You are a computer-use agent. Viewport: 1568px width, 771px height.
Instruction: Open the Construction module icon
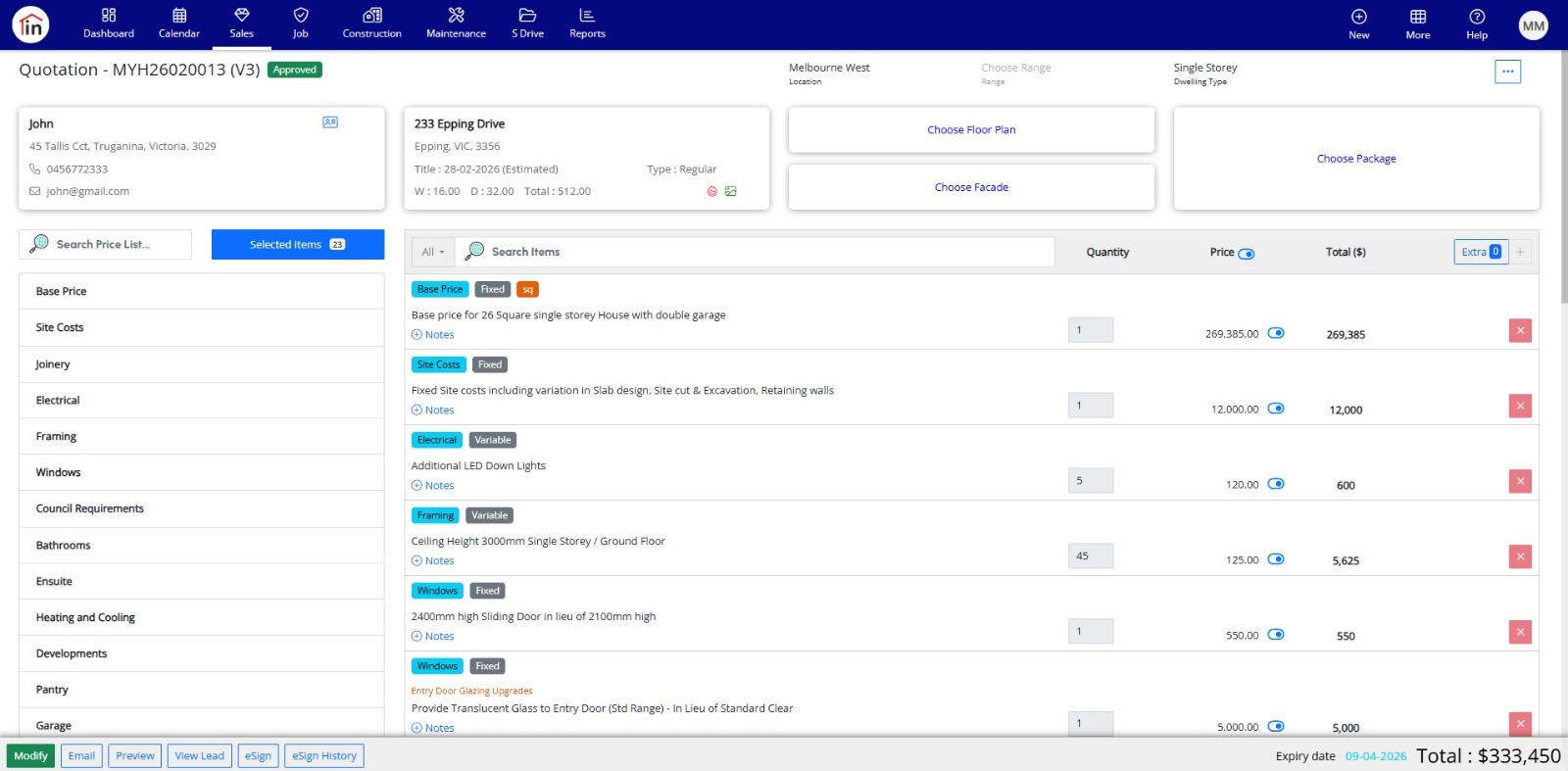tap(371, 16)
